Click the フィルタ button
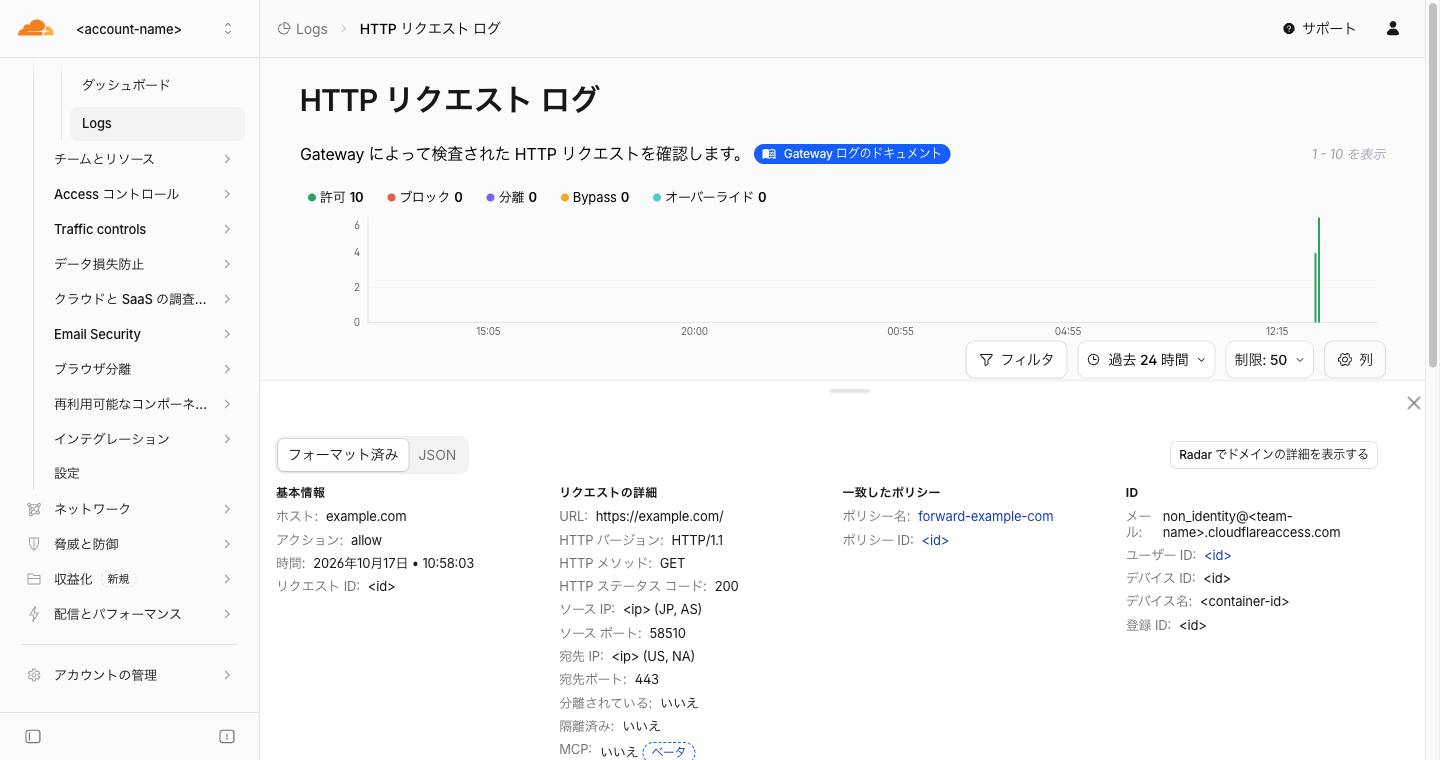Image resolution: width=1440 pixels, height=760 pixels. (x=1017, y=360)
